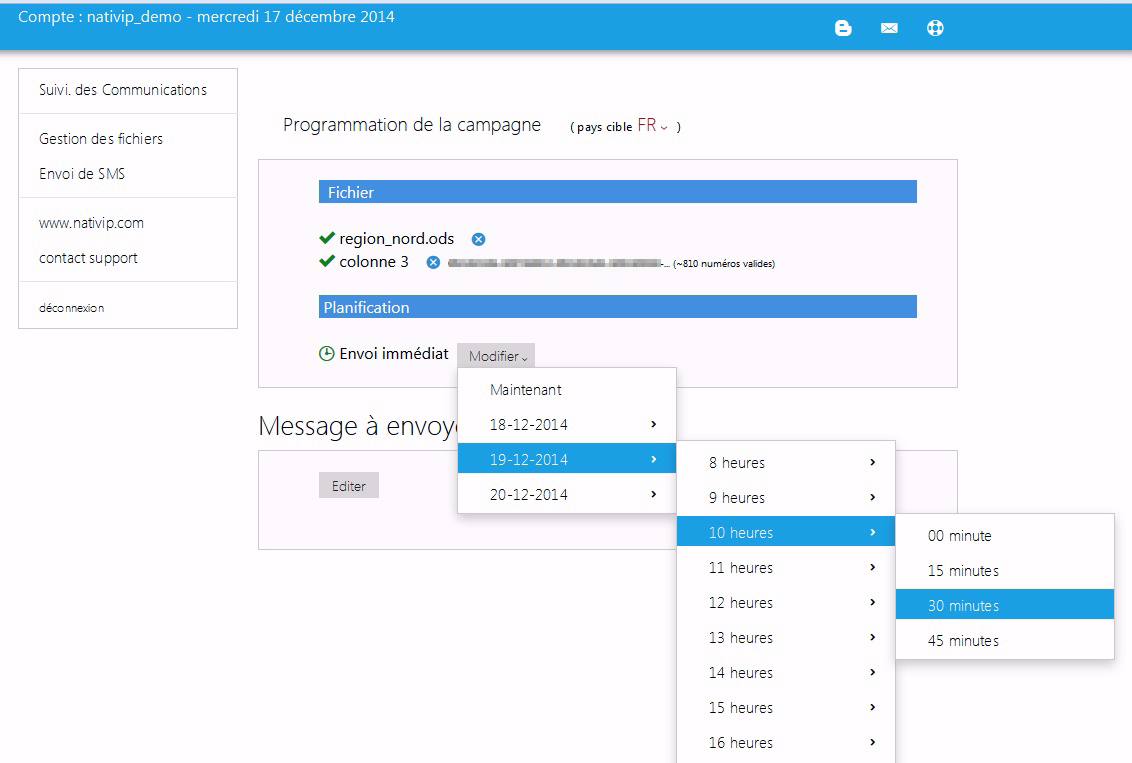Click the Planification section header bar

click(618, 307)
